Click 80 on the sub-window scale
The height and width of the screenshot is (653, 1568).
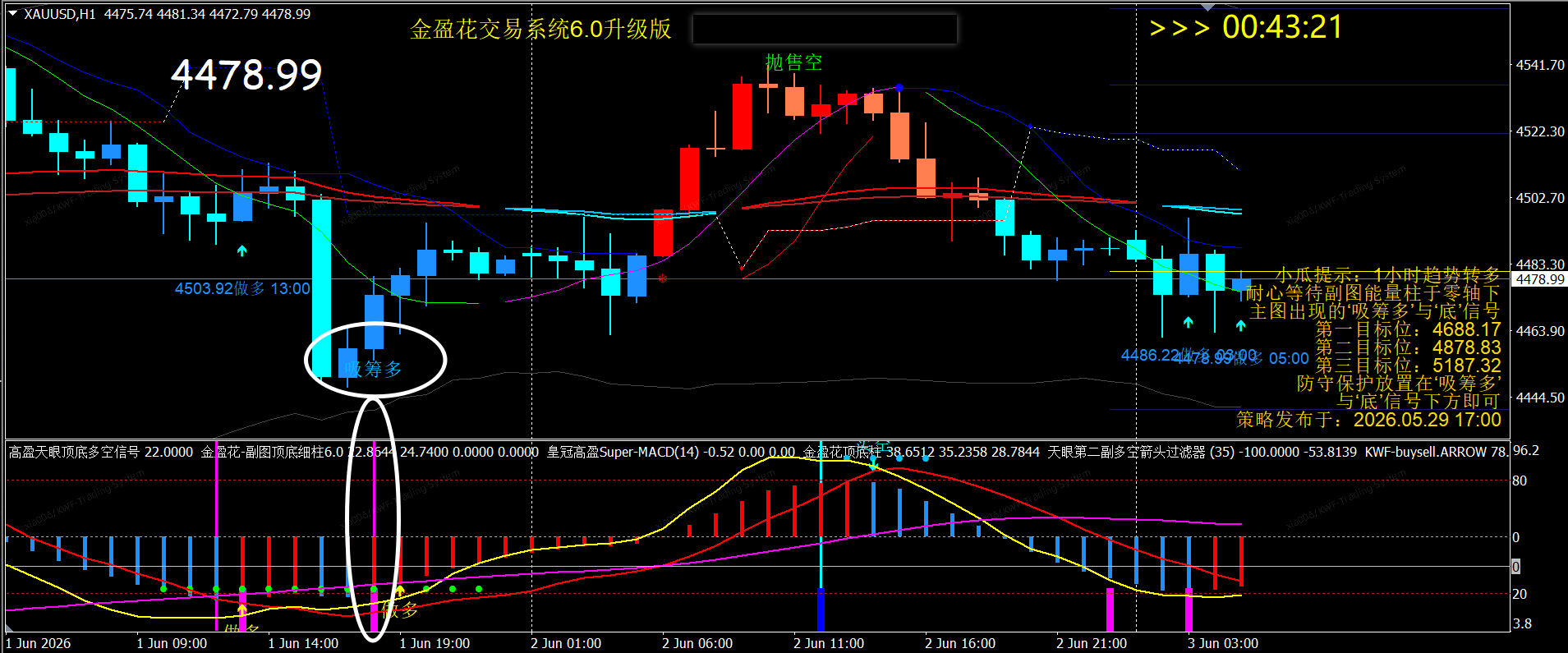[x=1520, y=481]
